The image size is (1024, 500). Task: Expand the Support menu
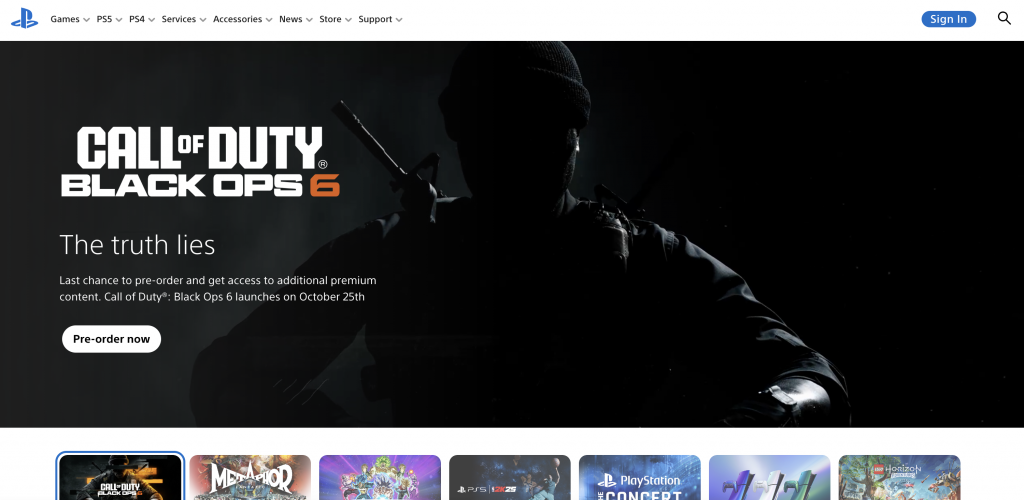click(x=380, y=20)
